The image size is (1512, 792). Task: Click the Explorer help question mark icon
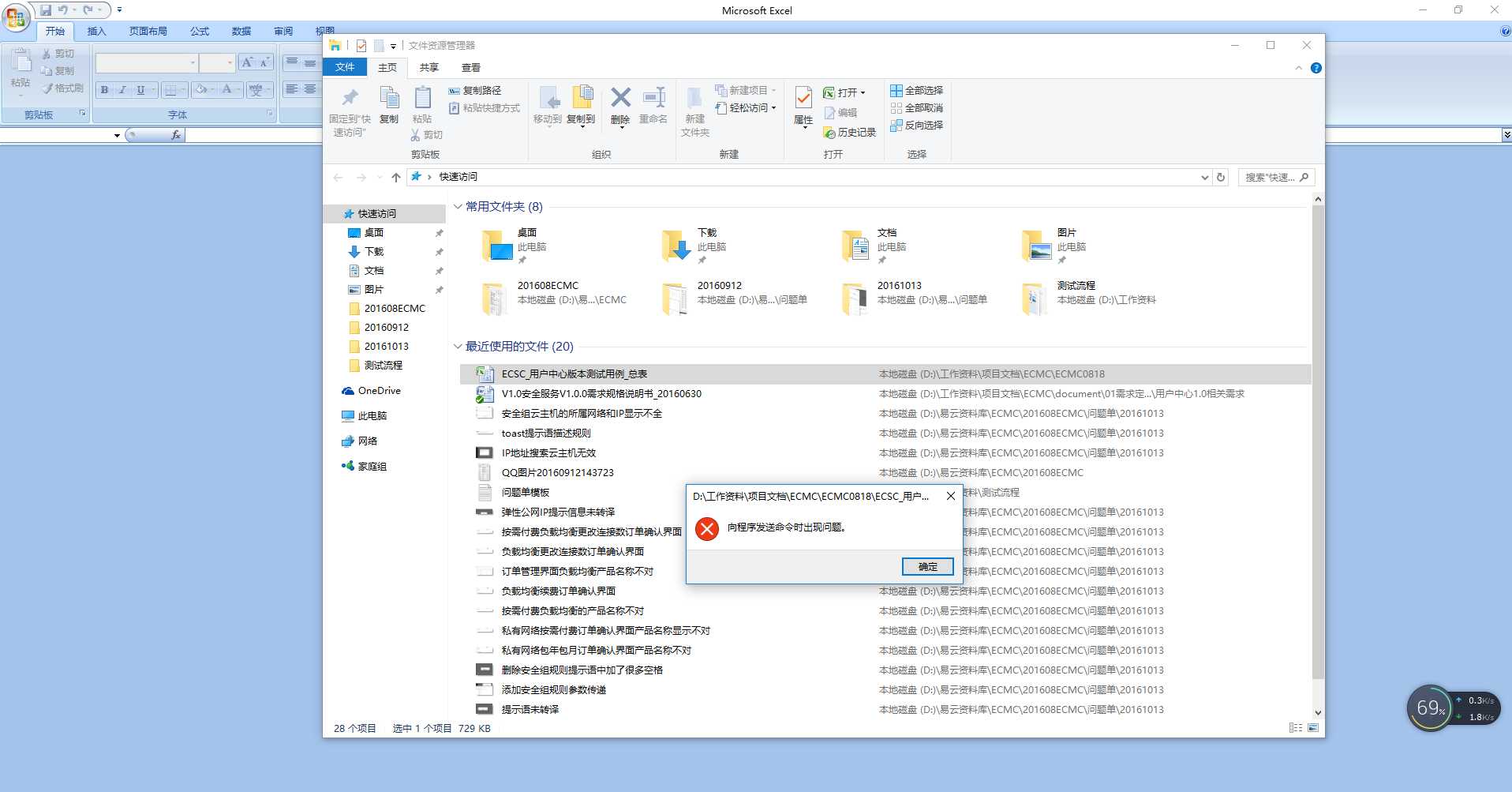point(1316,68)
